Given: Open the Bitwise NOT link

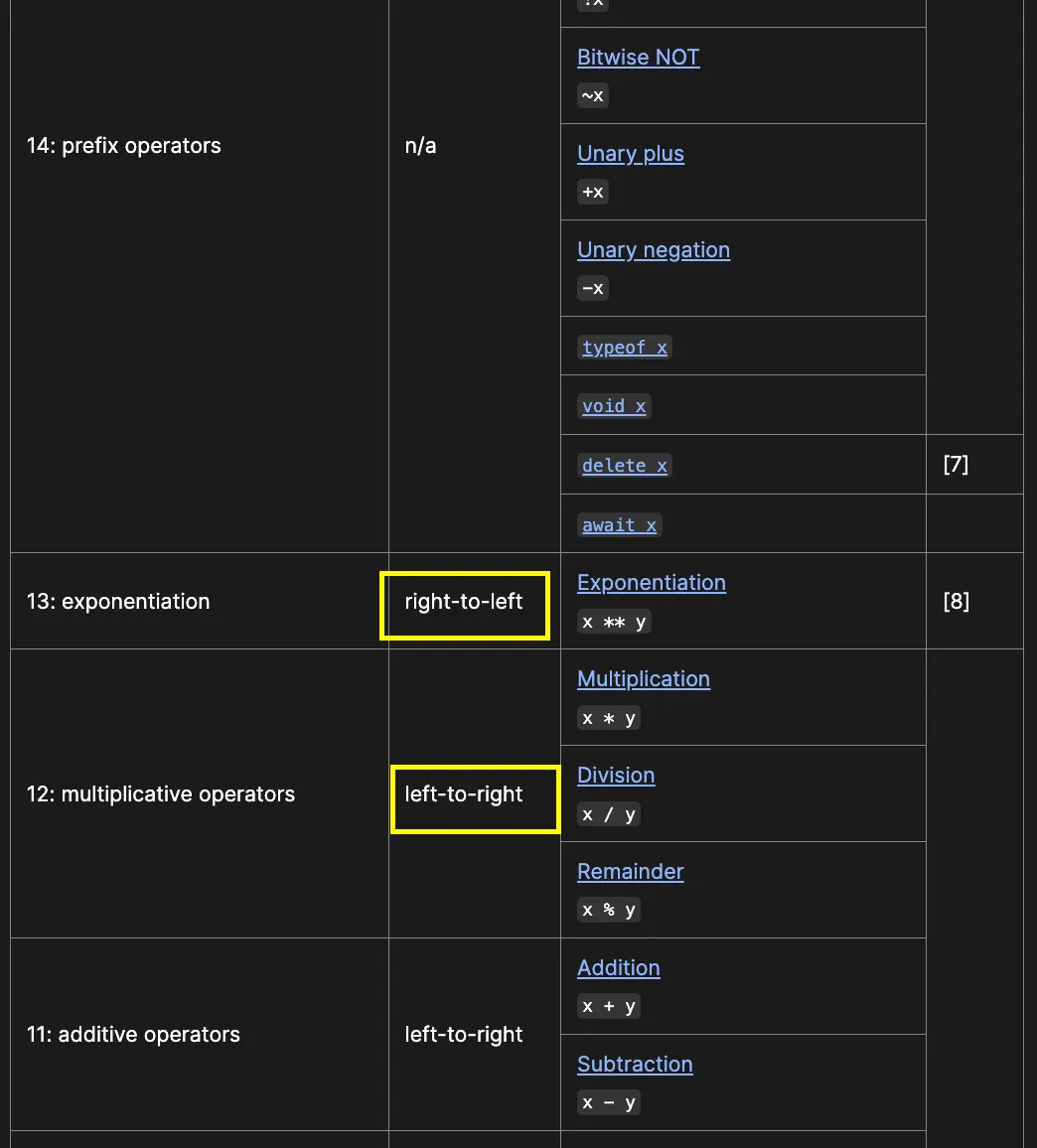Looking at the screenshot, I should click(x=638, y=58).
